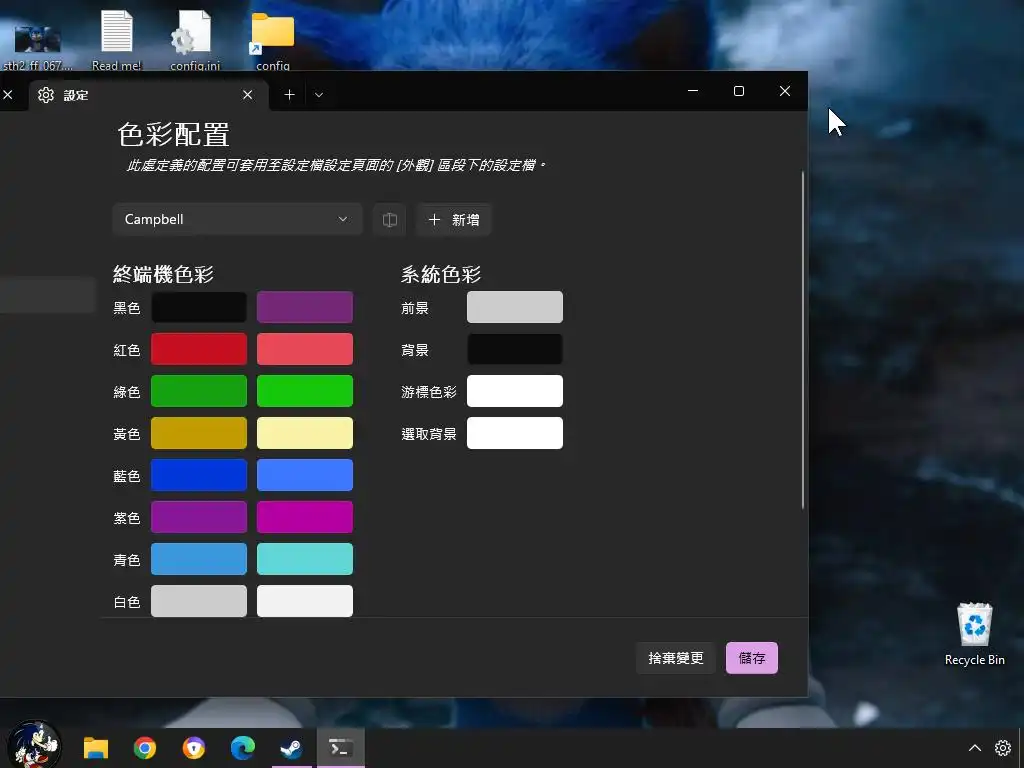Pick the 黑色 black color swatch
The width and height of the screenshot is (1024, 768).
(199, 307)
